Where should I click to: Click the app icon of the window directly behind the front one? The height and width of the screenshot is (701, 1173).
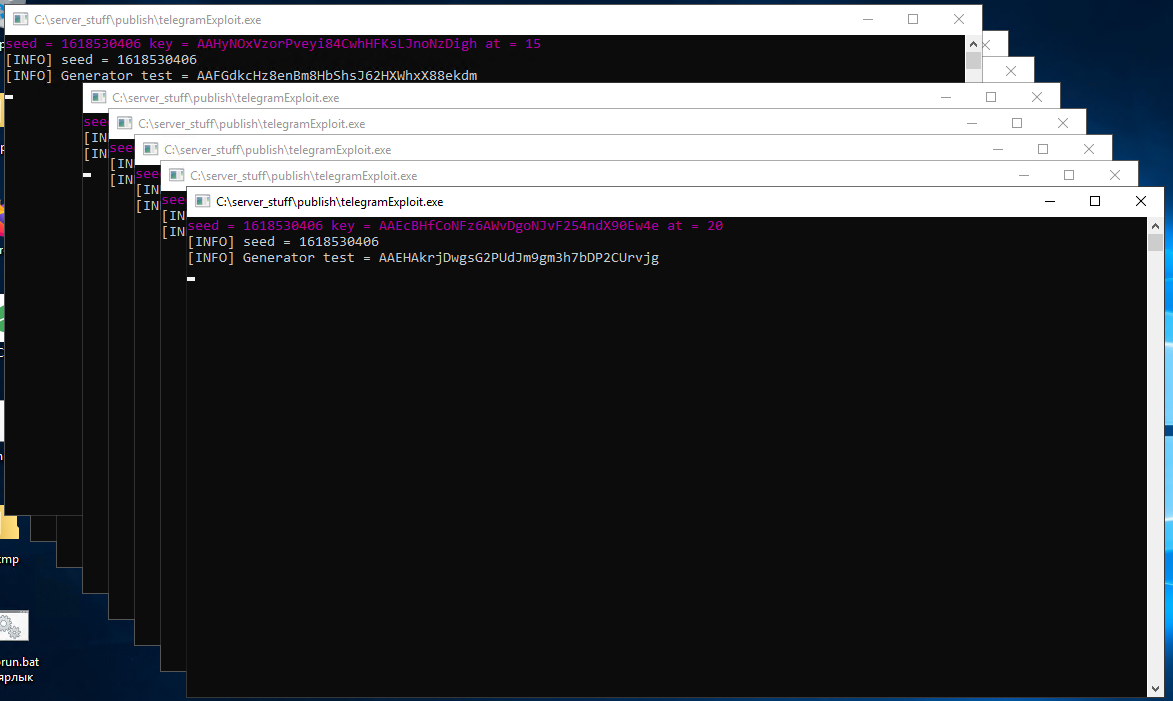[177, 175]
